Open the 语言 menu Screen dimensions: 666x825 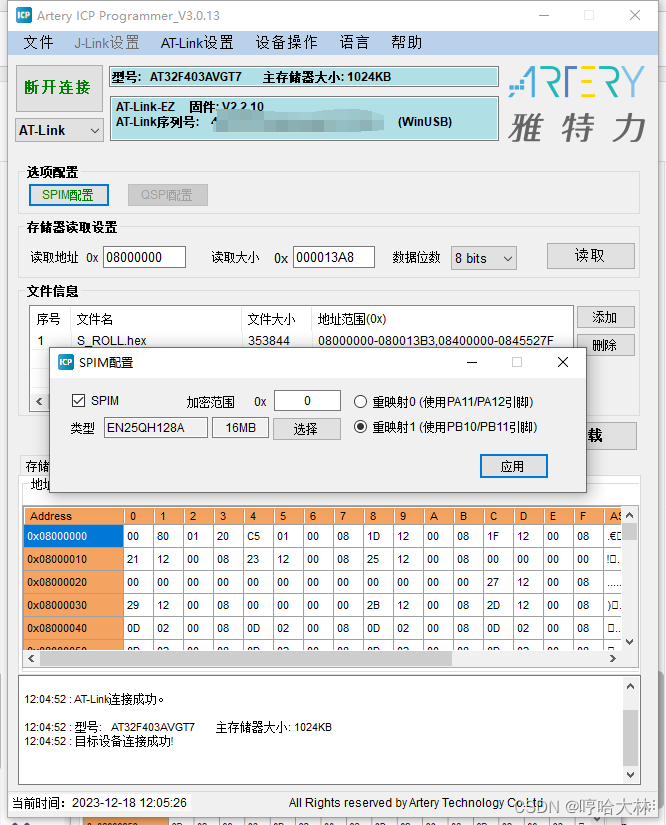click(355, 43)
